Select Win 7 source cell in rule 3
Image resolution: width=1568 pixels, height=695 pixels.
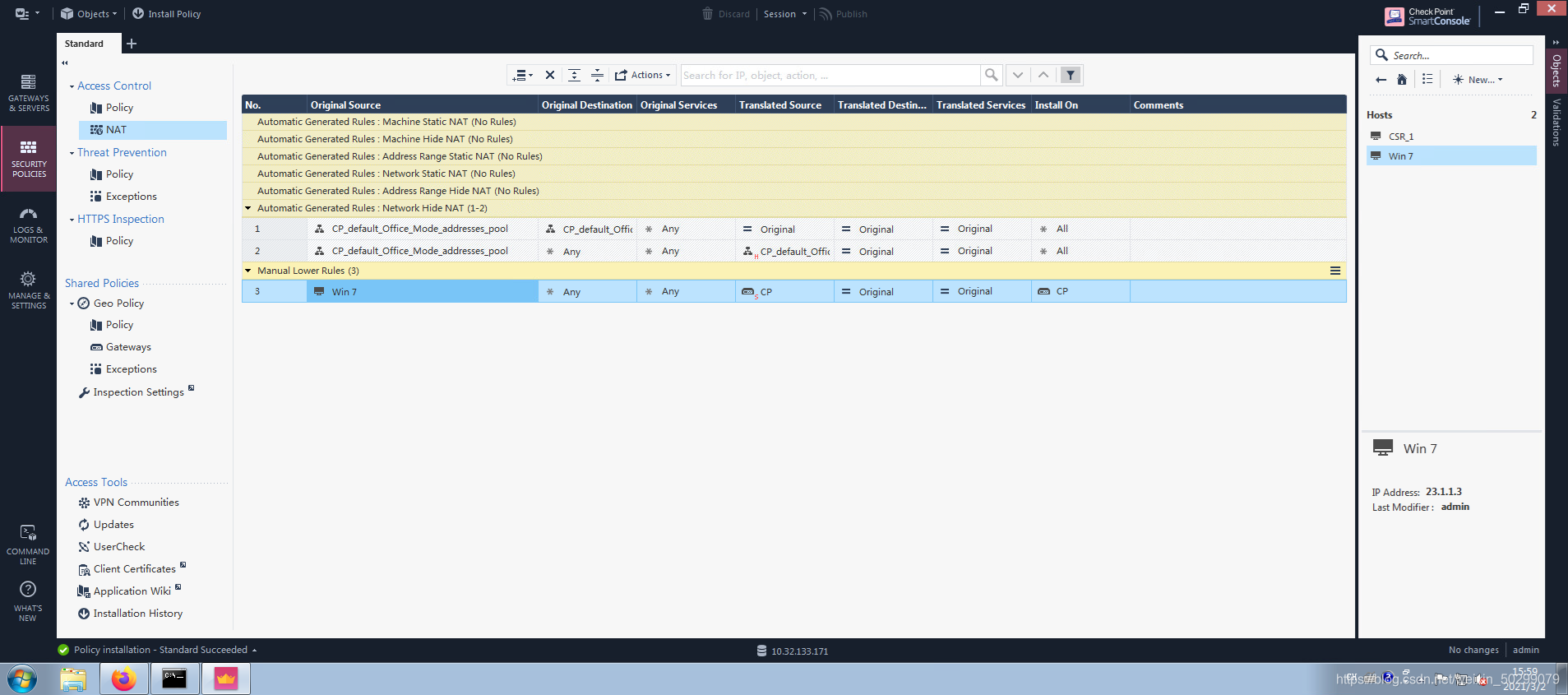(x=423, y=292)
